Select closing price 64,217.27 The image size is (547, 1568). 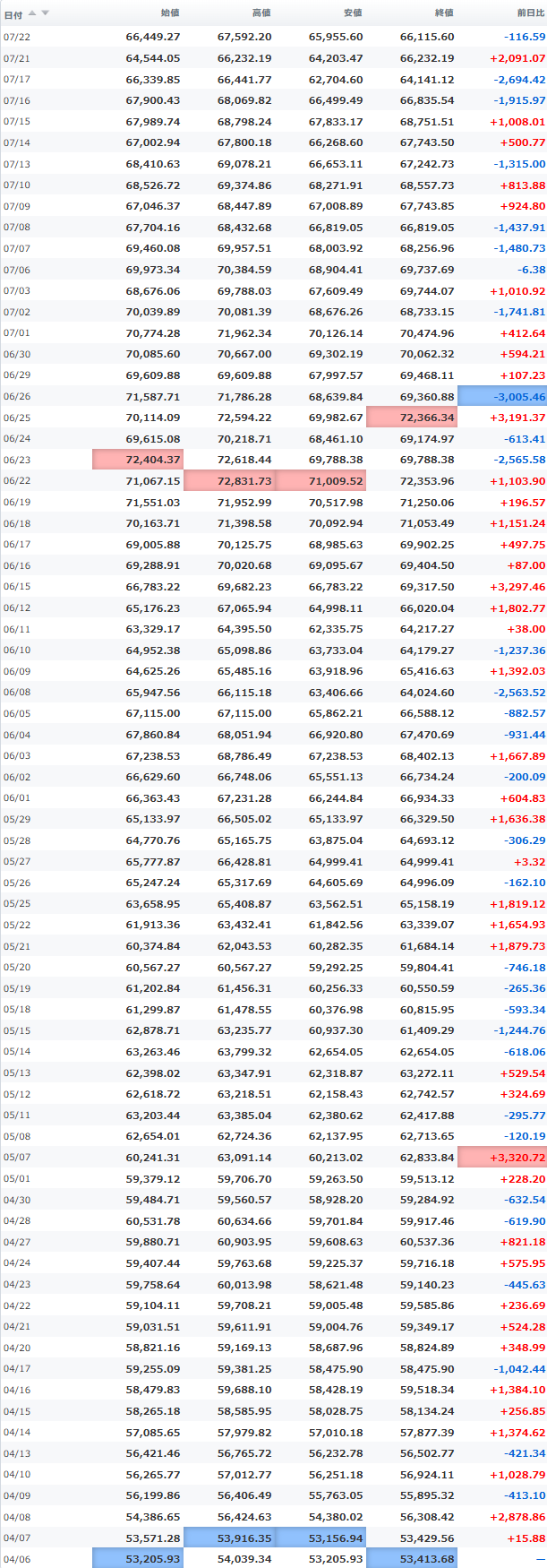427,629
